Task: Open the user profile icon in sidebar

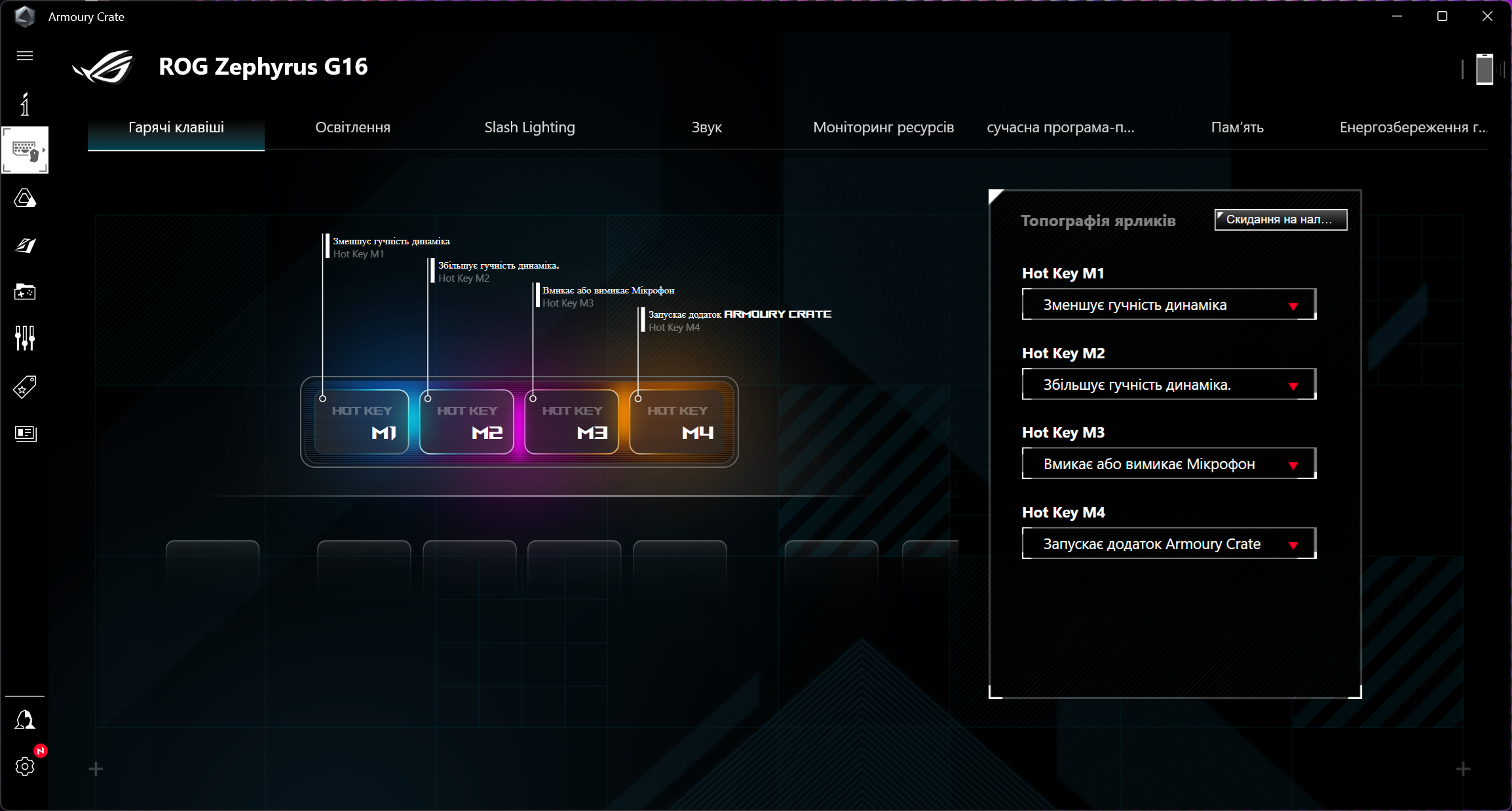Action: coord(25,719)
